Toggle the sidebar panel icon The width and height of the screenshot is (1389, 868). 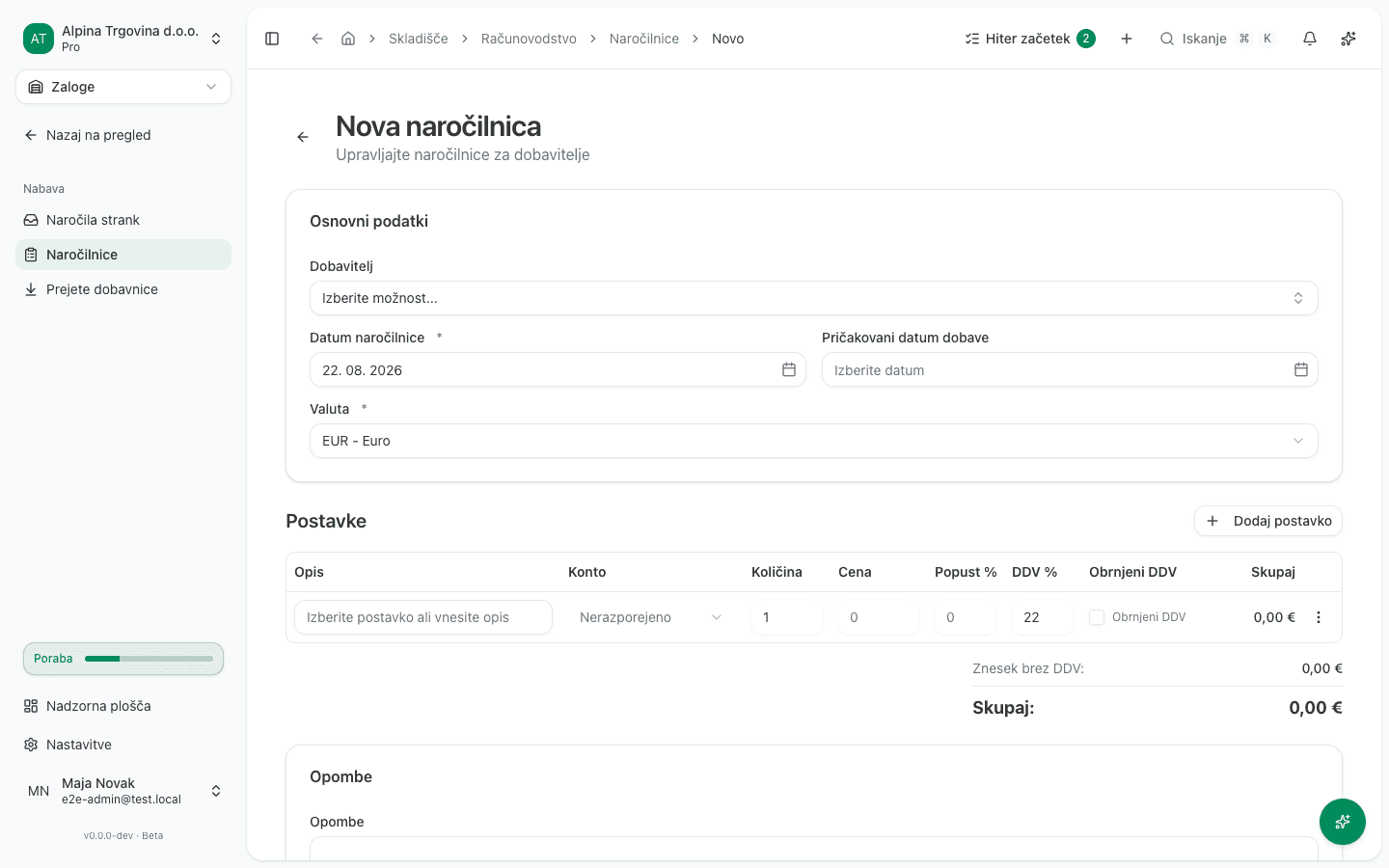[x=272, y=39]
